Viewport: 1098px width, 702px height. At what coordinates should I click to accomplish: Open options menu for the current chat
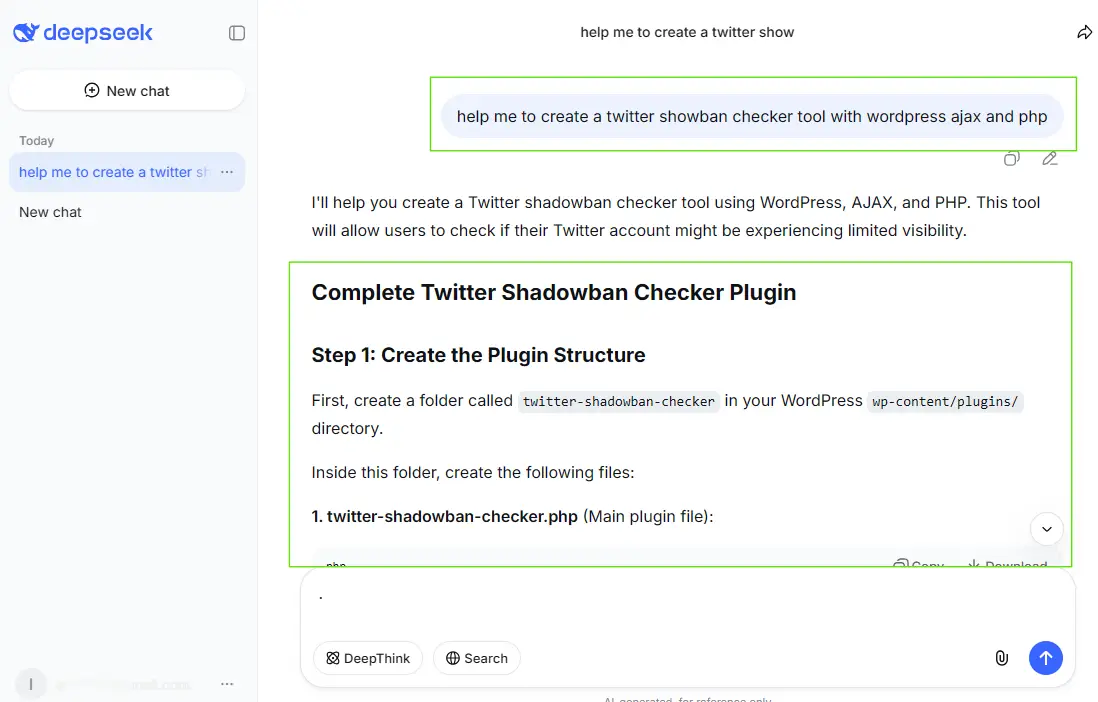pyautogui.click(x=227, y=172)
